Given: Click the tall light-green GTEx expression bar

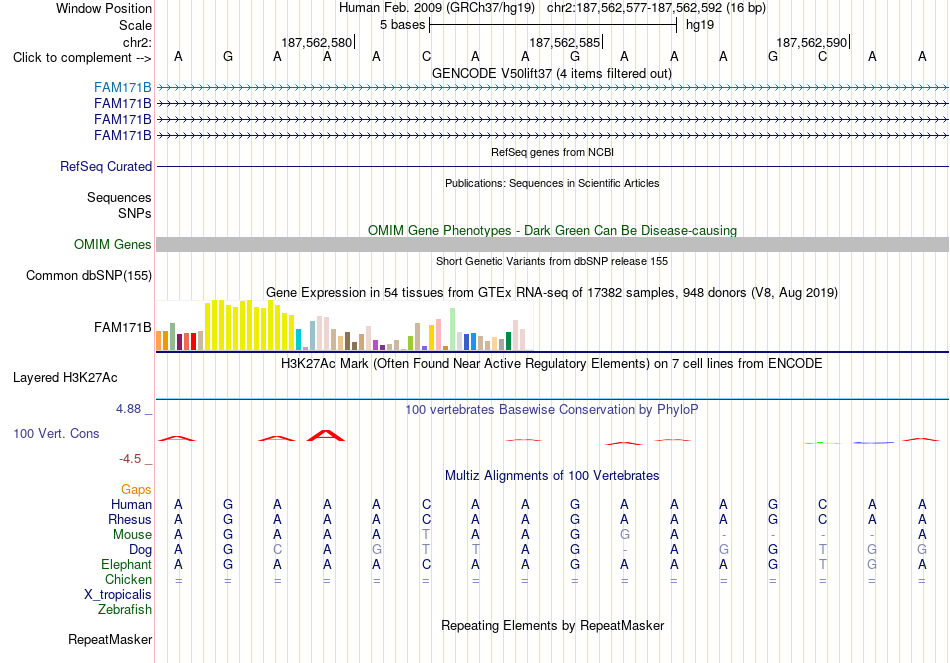Looking at the screenshot, I should (x=452, y=329).
